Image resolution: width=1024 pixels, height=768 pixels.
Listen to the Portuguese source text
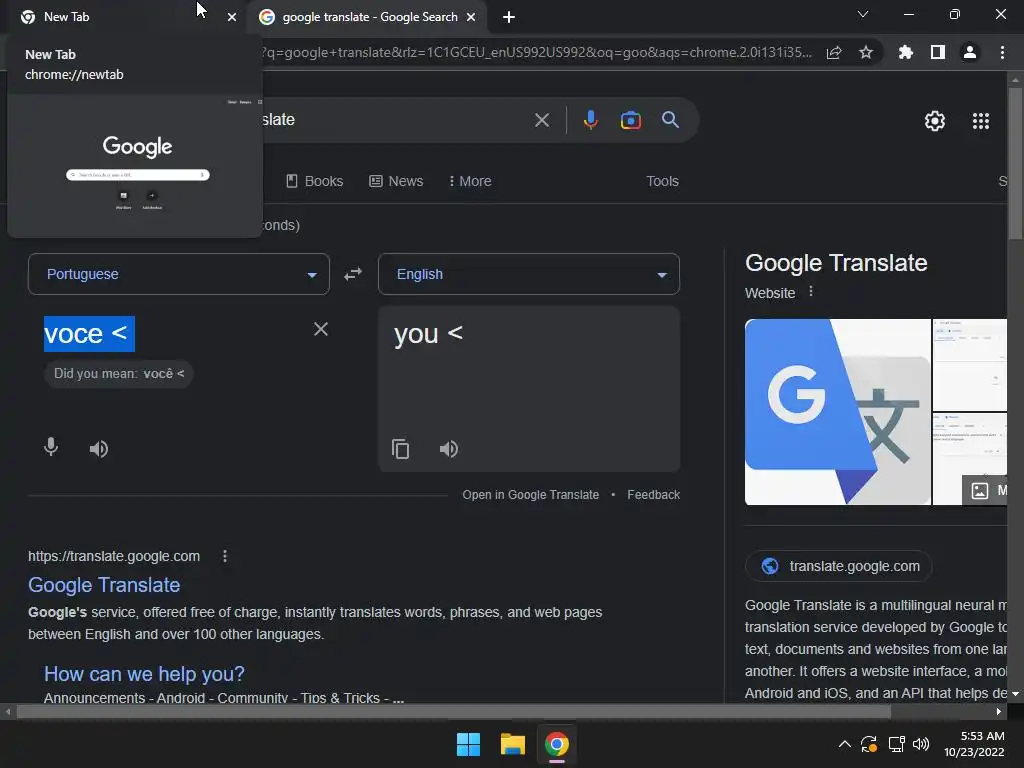point(99,449)
